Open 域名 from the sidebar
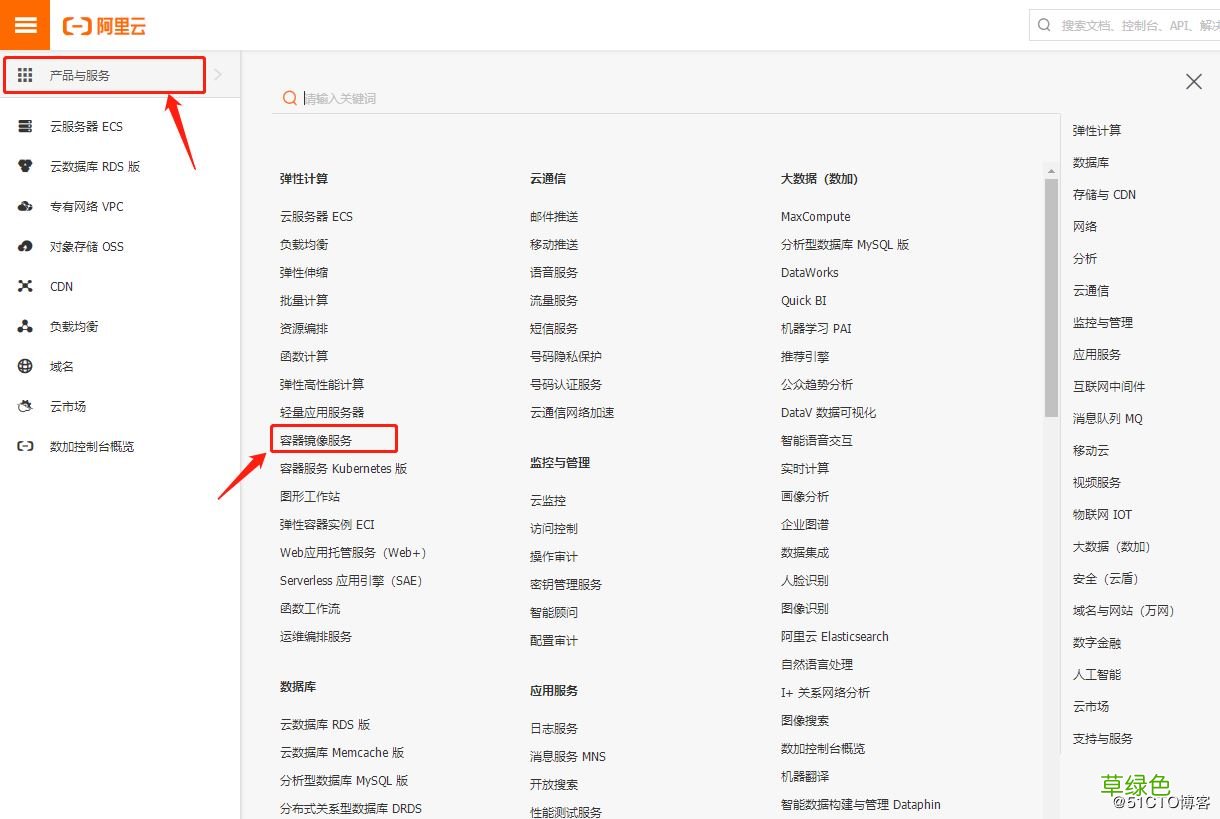Viewport: 1220px width, 819px height. pyautogui.click(x=61, y=366)
